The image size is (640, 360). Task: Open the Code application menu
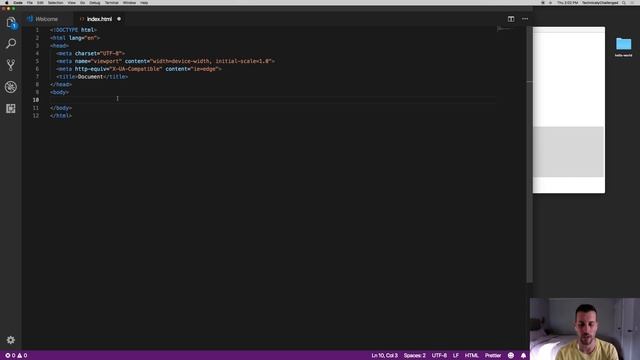click(18, 2)
